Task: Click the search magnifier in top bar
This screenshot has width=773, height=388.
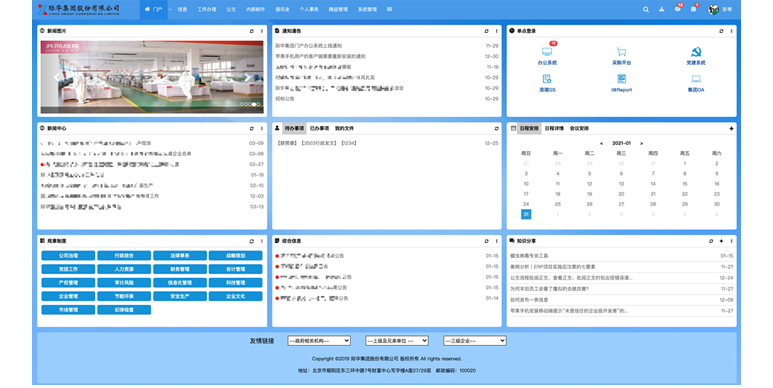Action: 645,9
